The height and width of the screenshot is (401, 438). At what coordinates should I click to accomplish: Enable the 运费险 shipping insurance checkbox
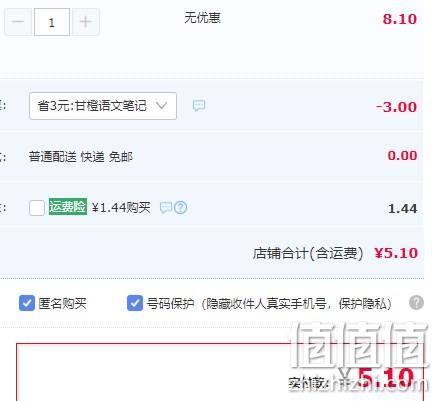37,208
